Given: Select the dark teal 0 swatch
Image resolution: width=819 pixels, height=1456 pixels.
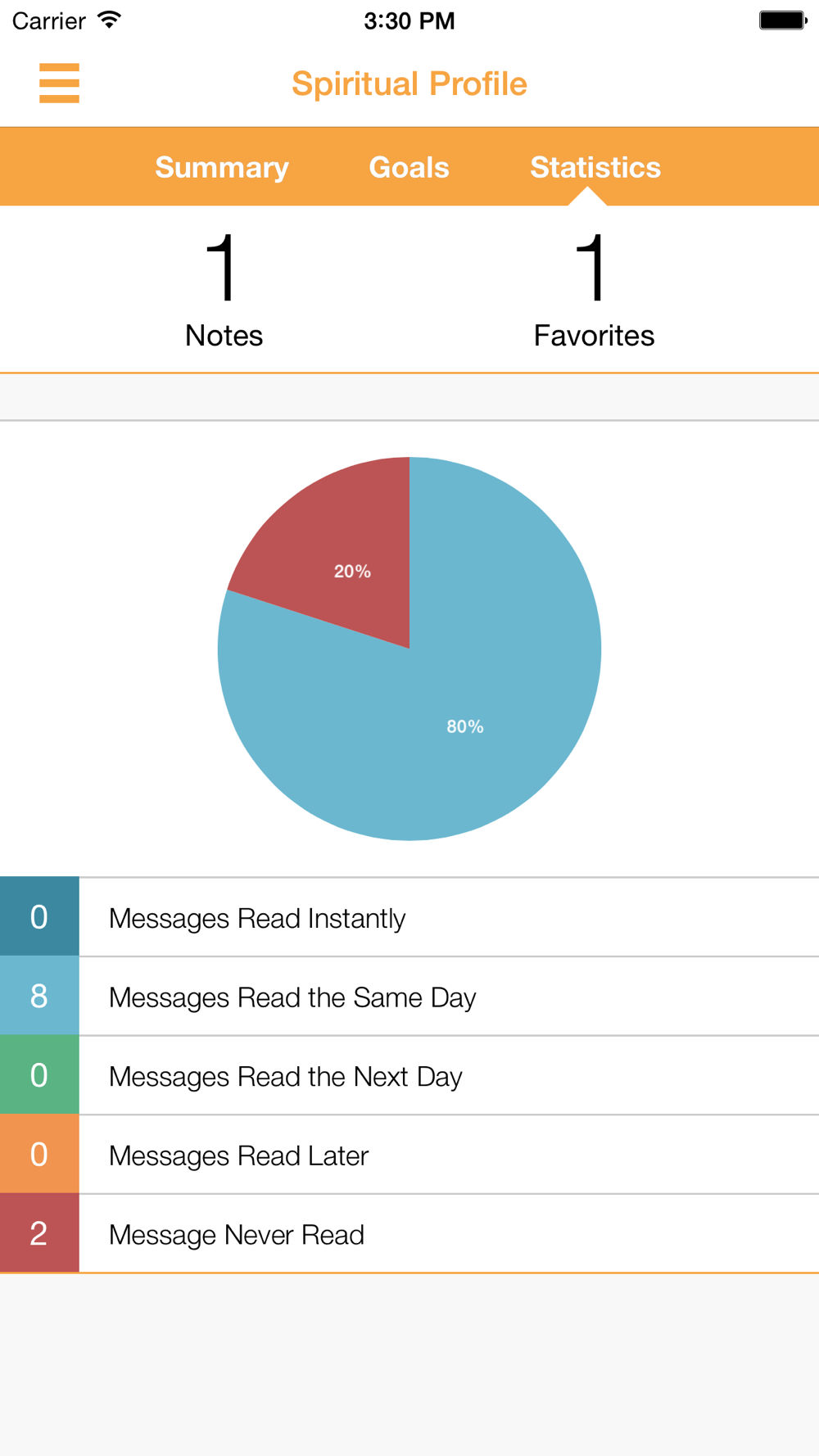Looking at the screenshot, I should click(39, 916).
